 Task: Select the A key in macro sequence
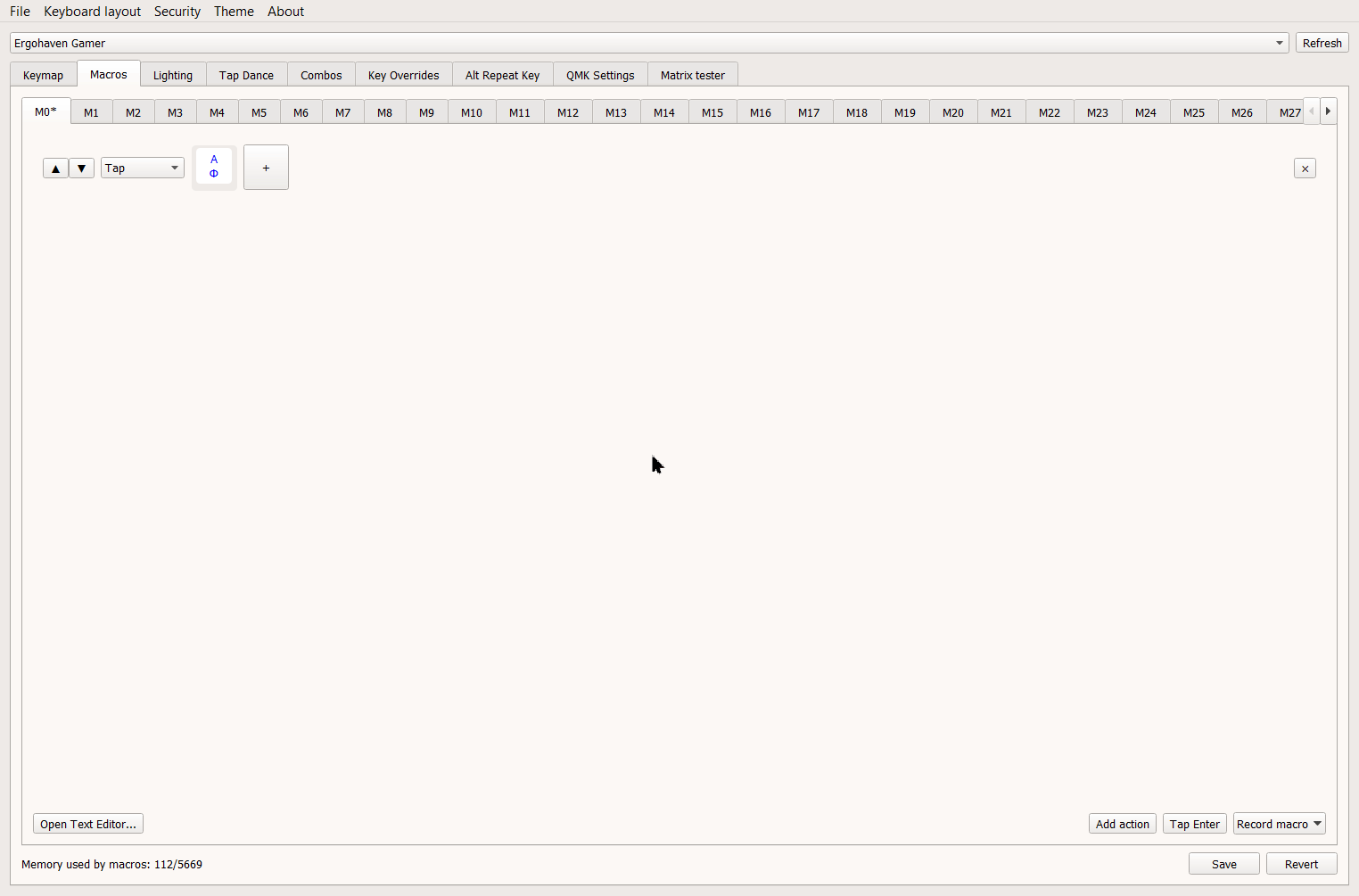pos(214,167)
